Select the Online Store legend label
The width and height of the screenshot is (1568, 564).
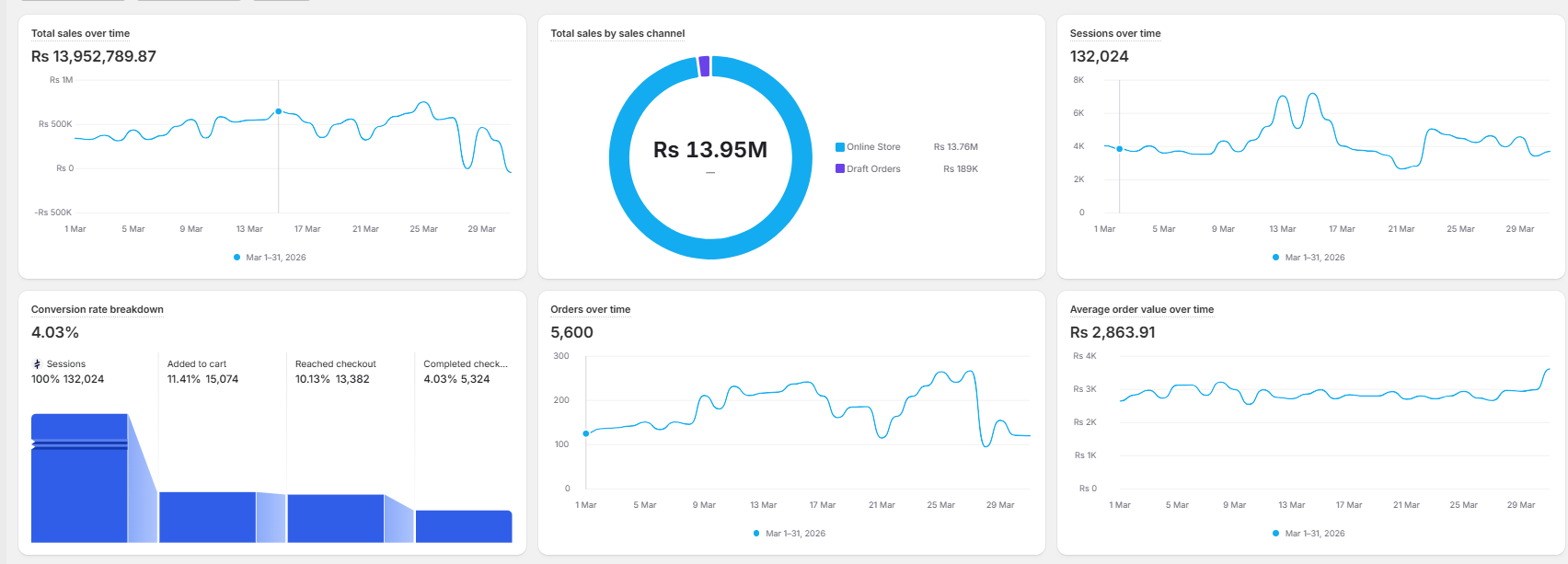click(873, 147)
